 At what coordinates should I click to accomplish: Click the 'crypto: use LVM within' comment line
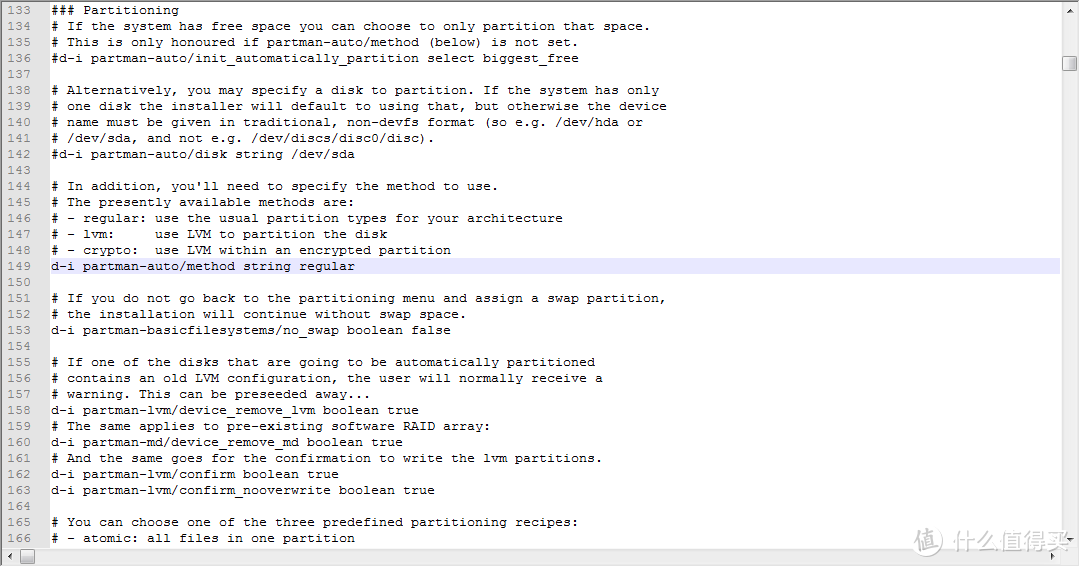251,250
